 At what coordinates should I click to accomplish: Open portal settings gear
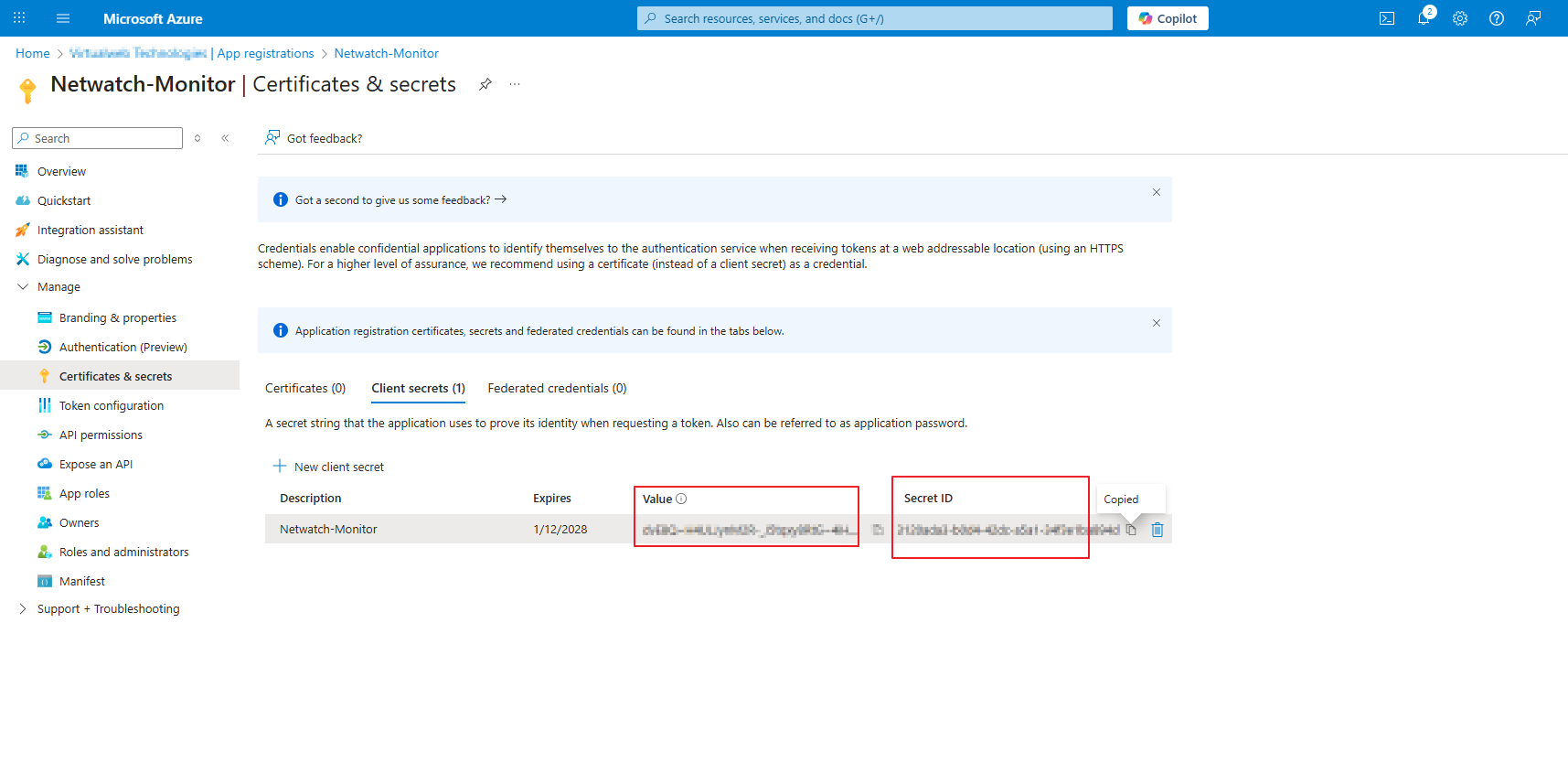[1460, 18]
